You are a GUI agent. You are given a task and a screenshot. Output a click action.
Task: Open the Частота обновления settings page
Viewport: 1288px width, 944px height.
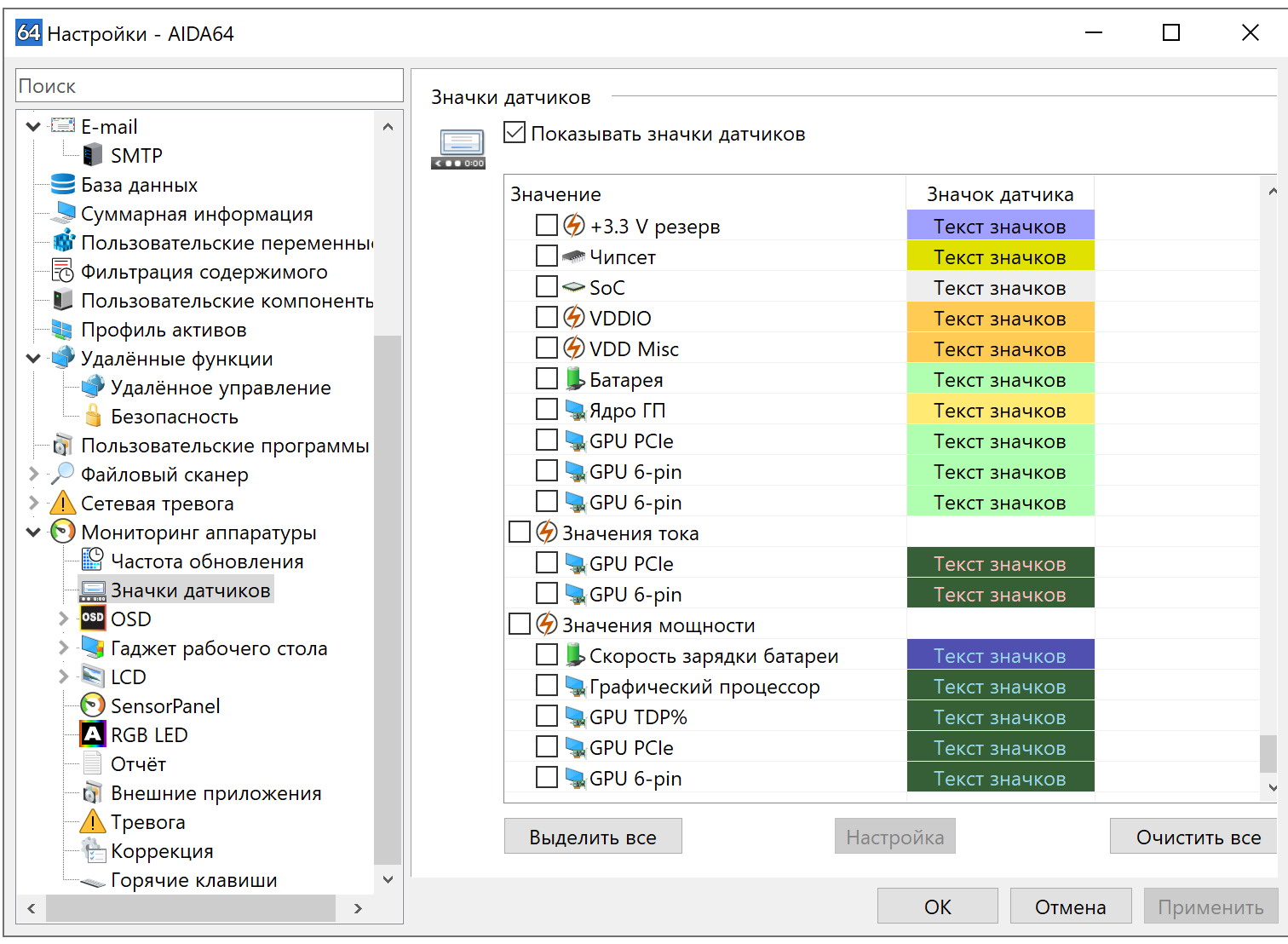tap(207, 561)
